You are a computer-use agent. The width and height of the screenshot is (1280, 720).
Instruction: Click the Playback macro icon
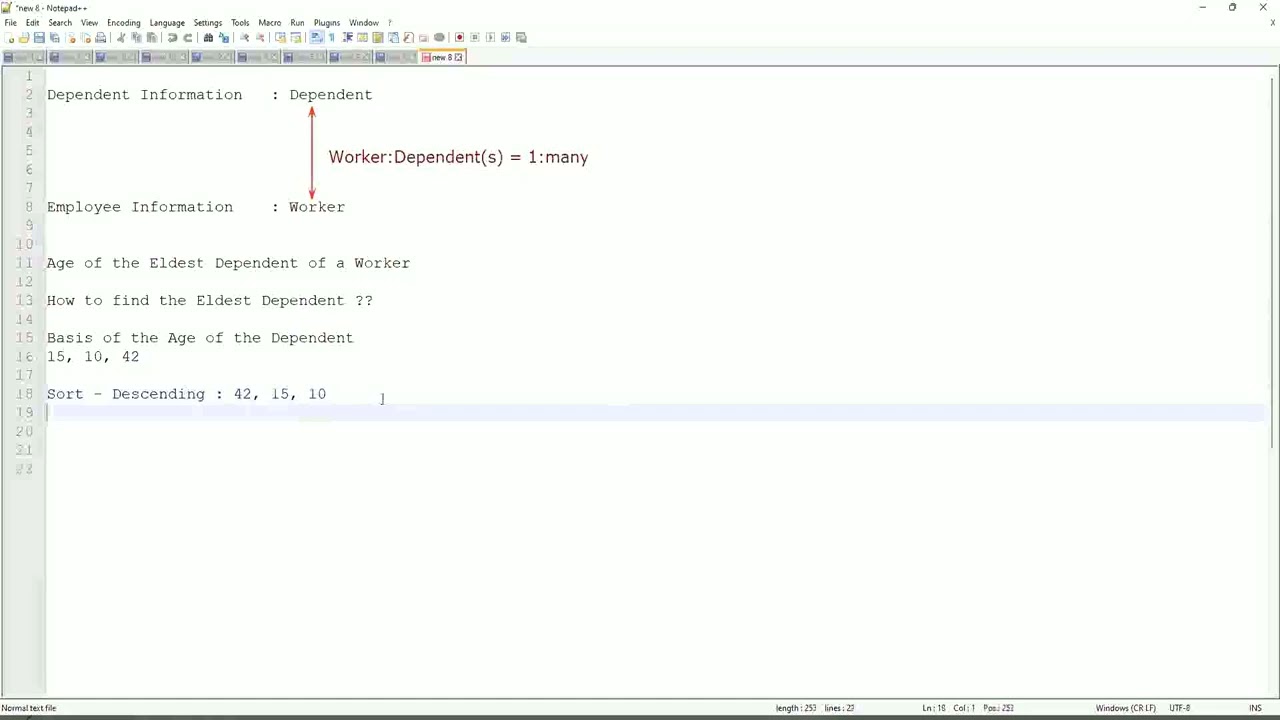490,37
